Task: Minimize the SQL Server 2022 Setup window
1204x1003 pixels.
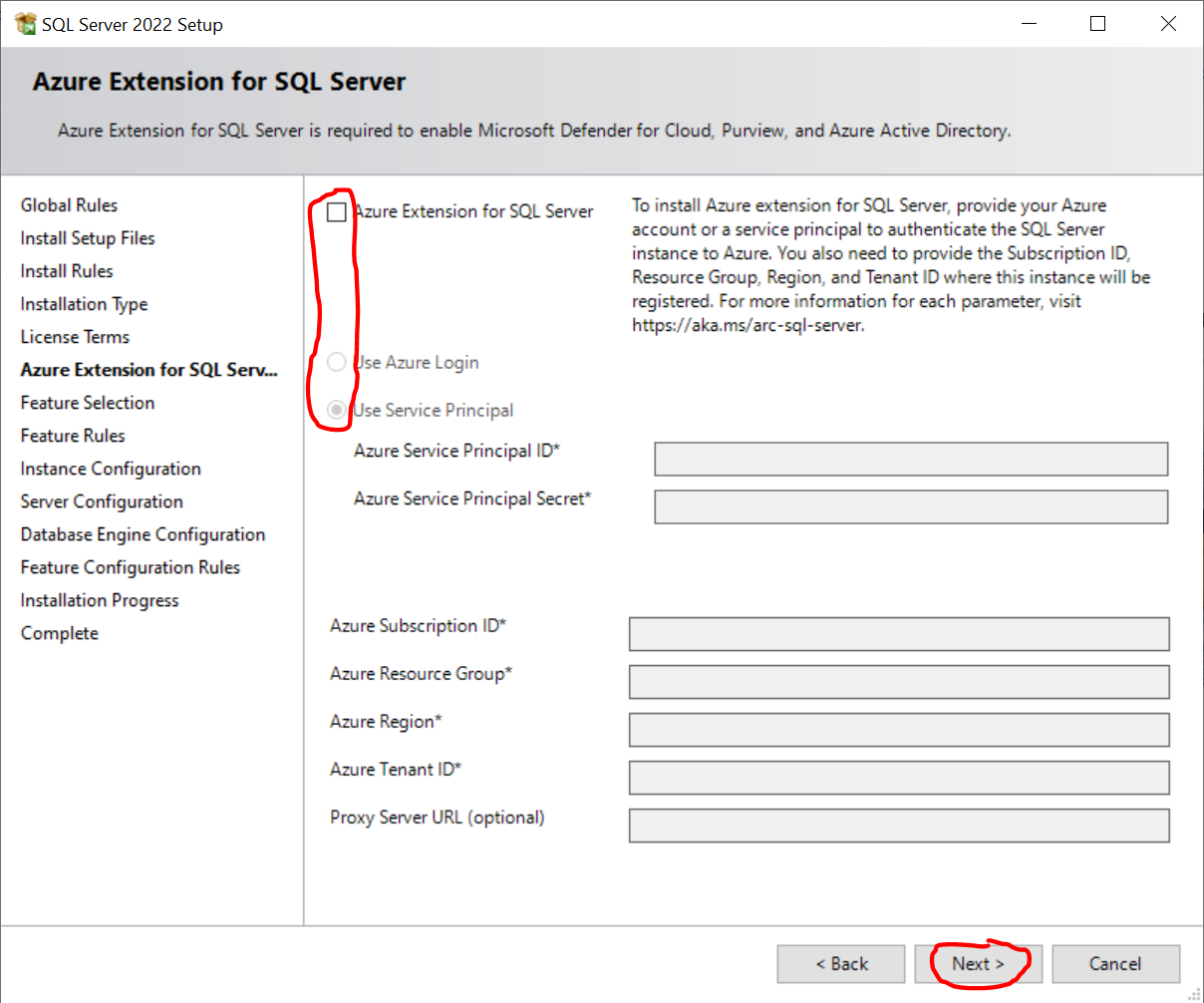Action: (1028, 24)
